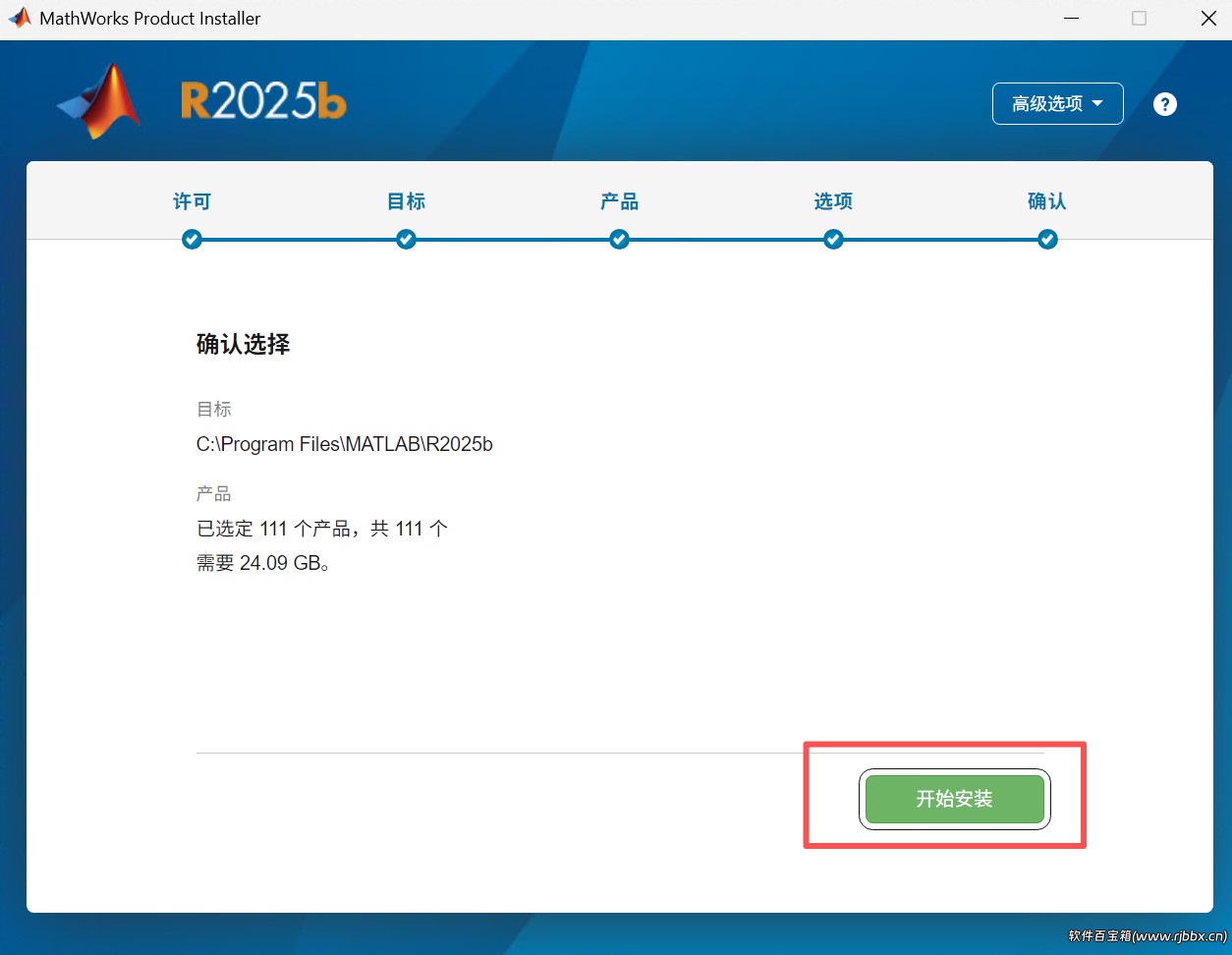The height and width of the screenshot is (955, 1232).
Task: Go to the 目标 step
Action: click(x=406, y=201)
